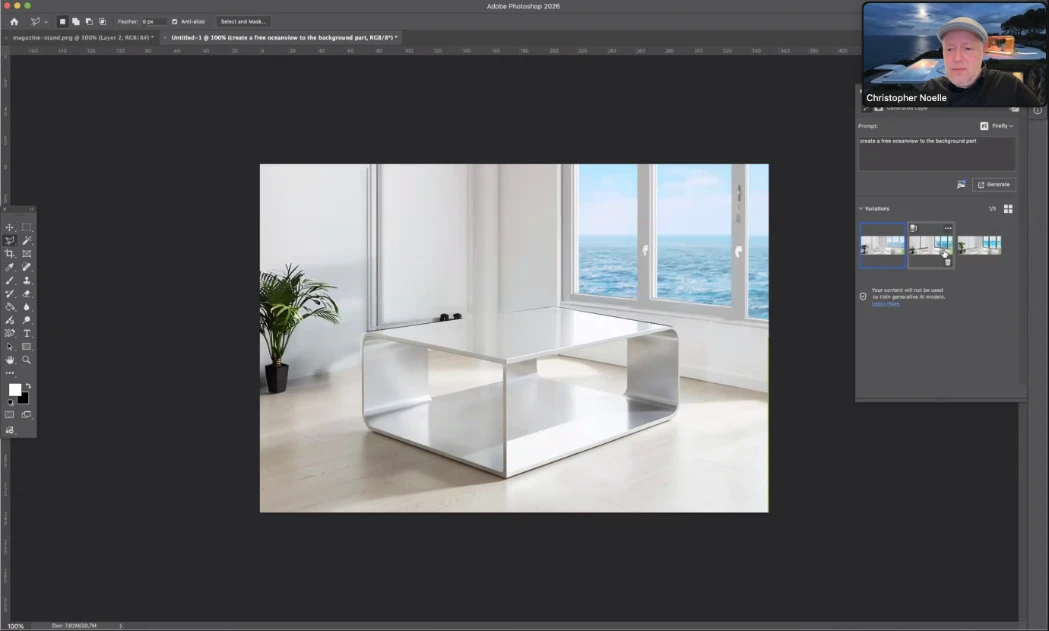Switch to the magazine-stand.png document tab
Screen dimensions: 1049x631
(80, 38)
